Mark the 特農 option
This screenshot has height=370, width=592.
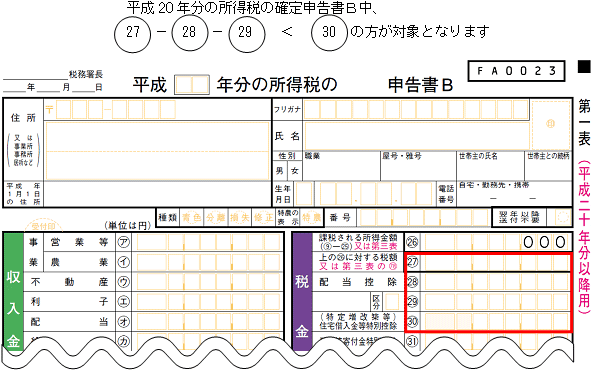[311, 217]
